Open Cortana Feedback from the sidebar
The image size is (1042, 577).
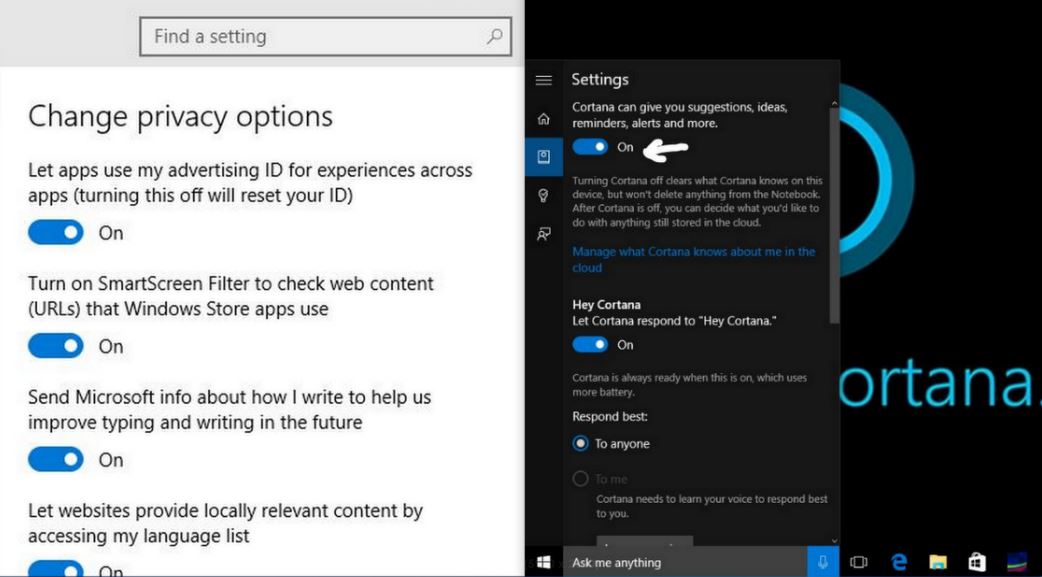click(x=543, y=232)
